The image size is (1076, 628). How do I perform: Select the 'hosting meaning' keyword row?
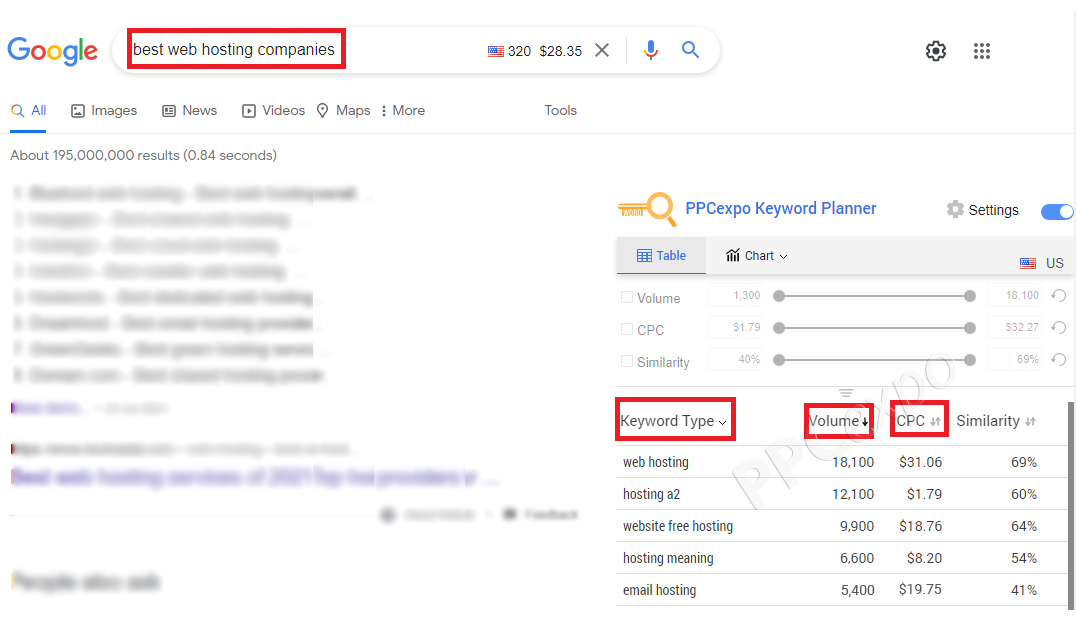(x=843, y=558)
